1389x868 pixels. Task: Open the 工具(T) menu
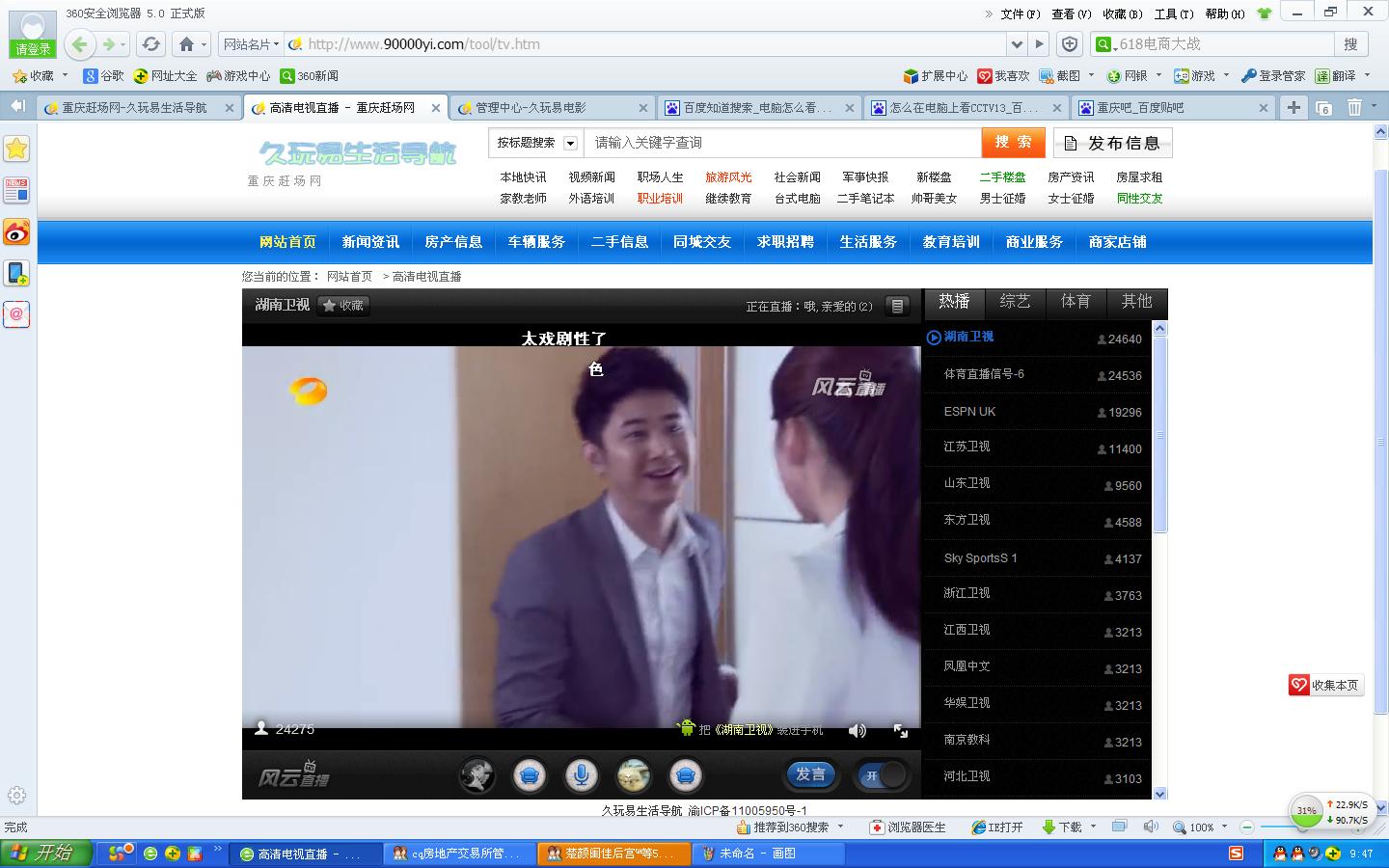[x=1174, y=14]
